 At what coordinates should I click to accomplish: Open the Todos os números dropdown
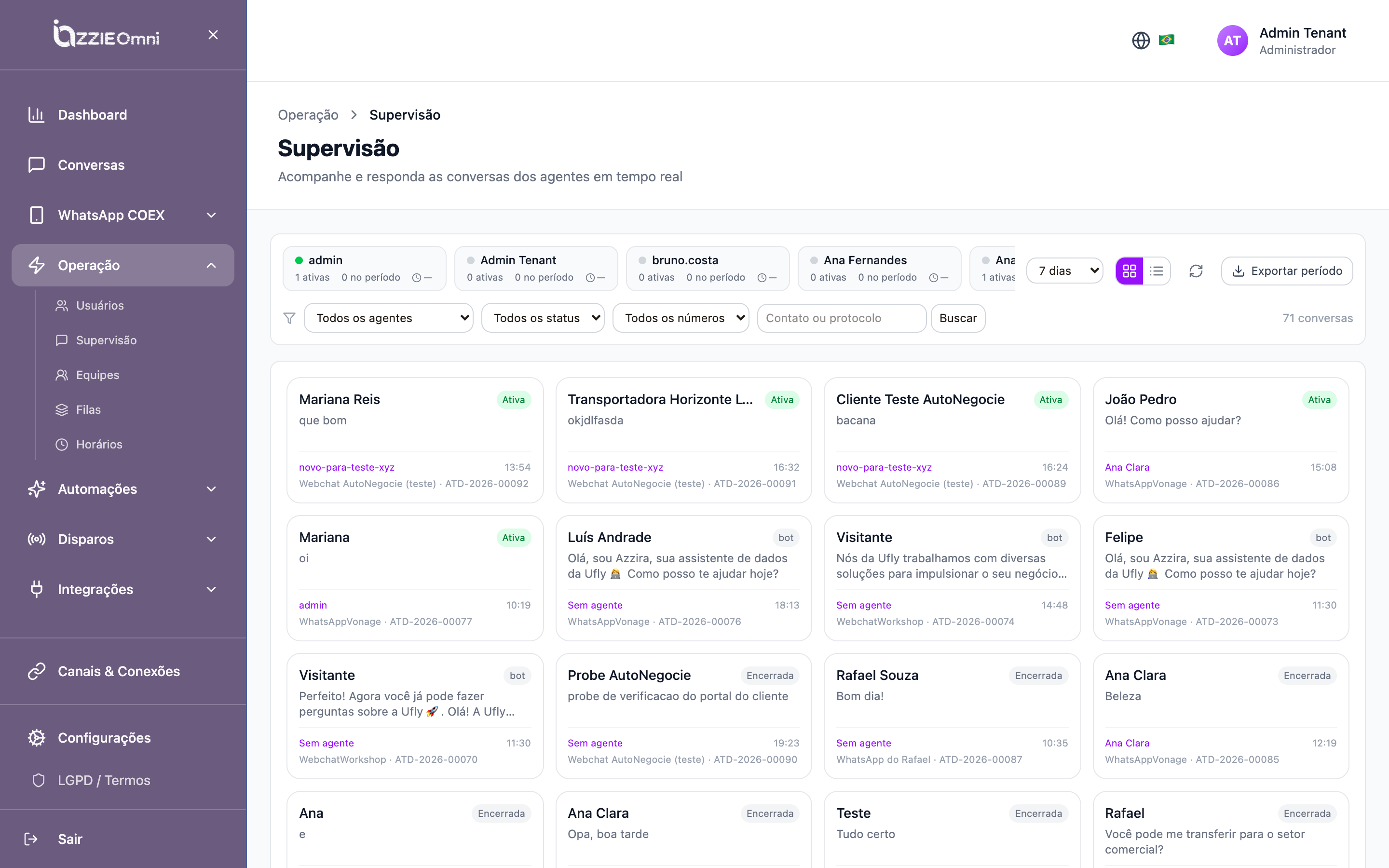click(681, 318)
